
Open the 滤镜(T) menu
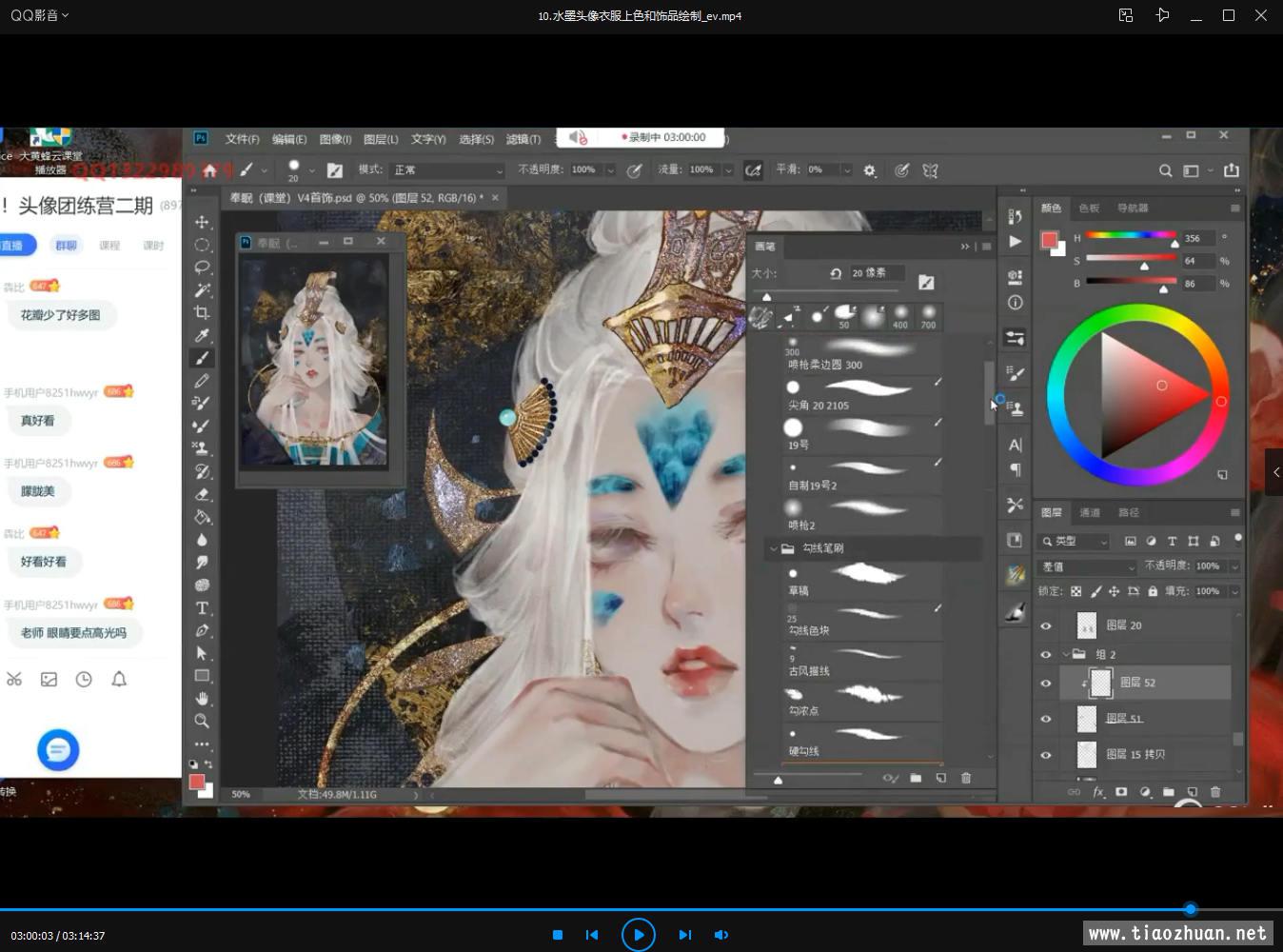pyautogui.click(x=523, y=139)
